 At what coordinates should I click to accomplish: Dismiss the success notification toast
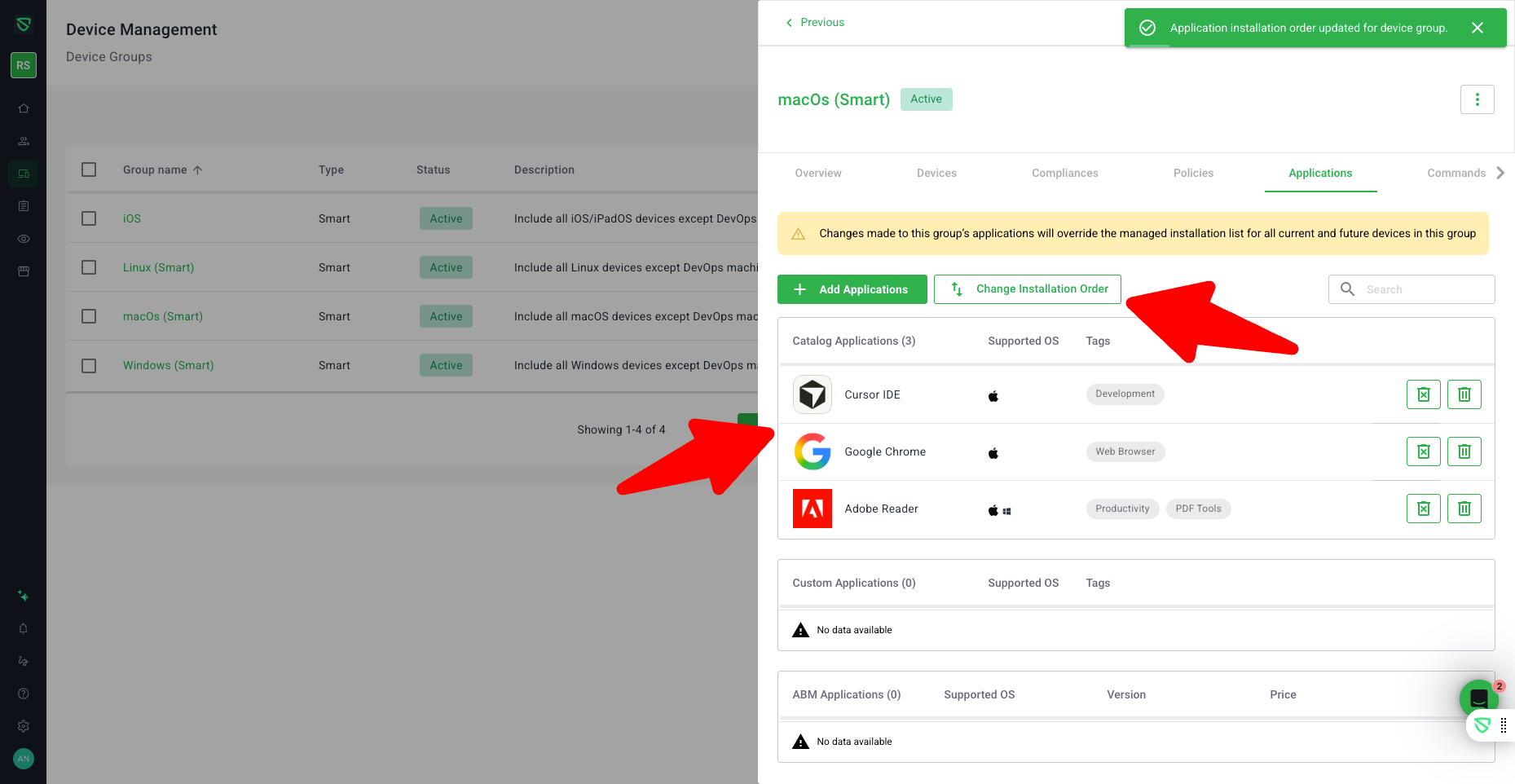[1477, 28]
